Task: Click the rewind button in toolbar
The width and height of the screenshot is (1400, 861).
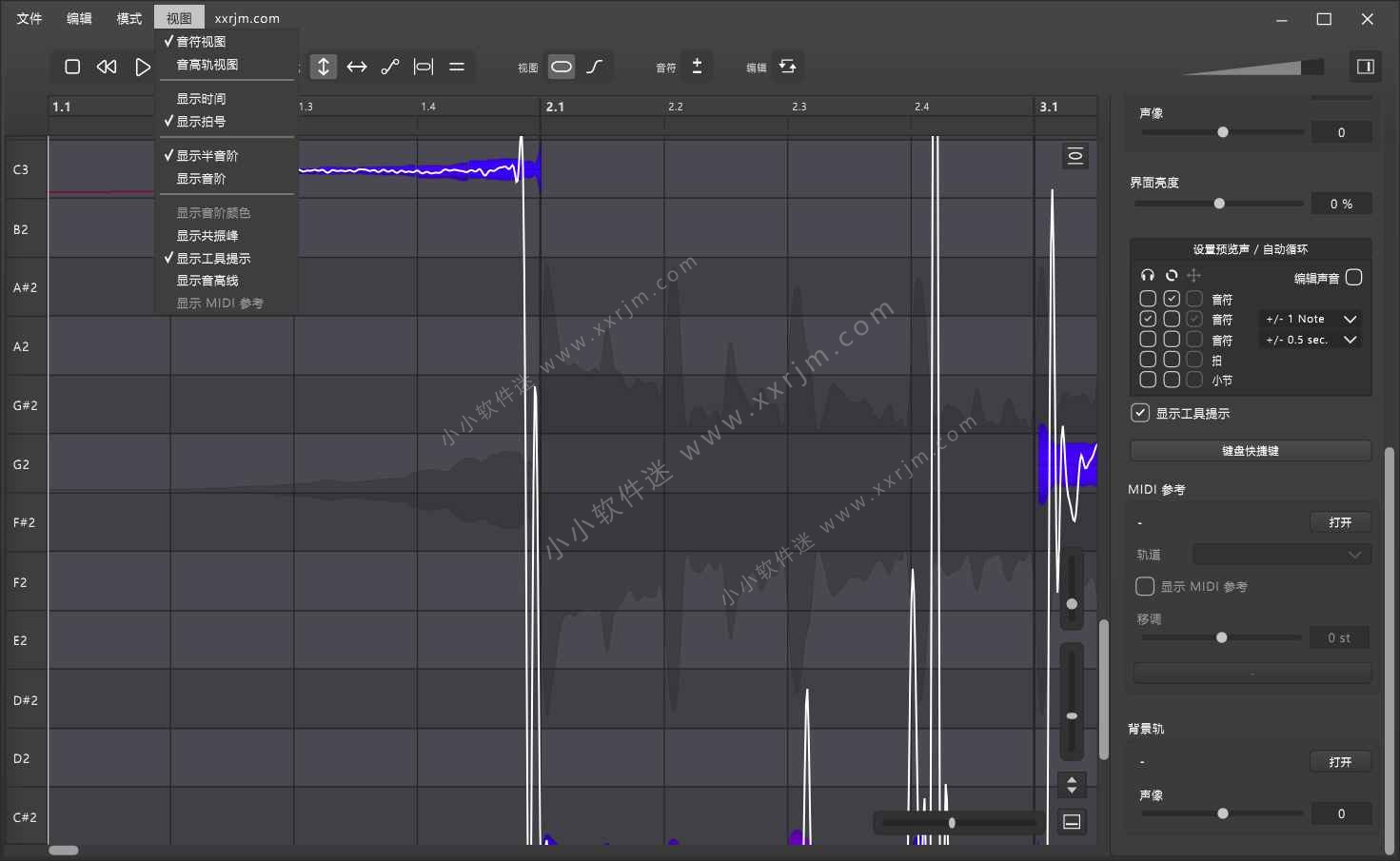Action: pyautogui.click(x=107, y=67)
